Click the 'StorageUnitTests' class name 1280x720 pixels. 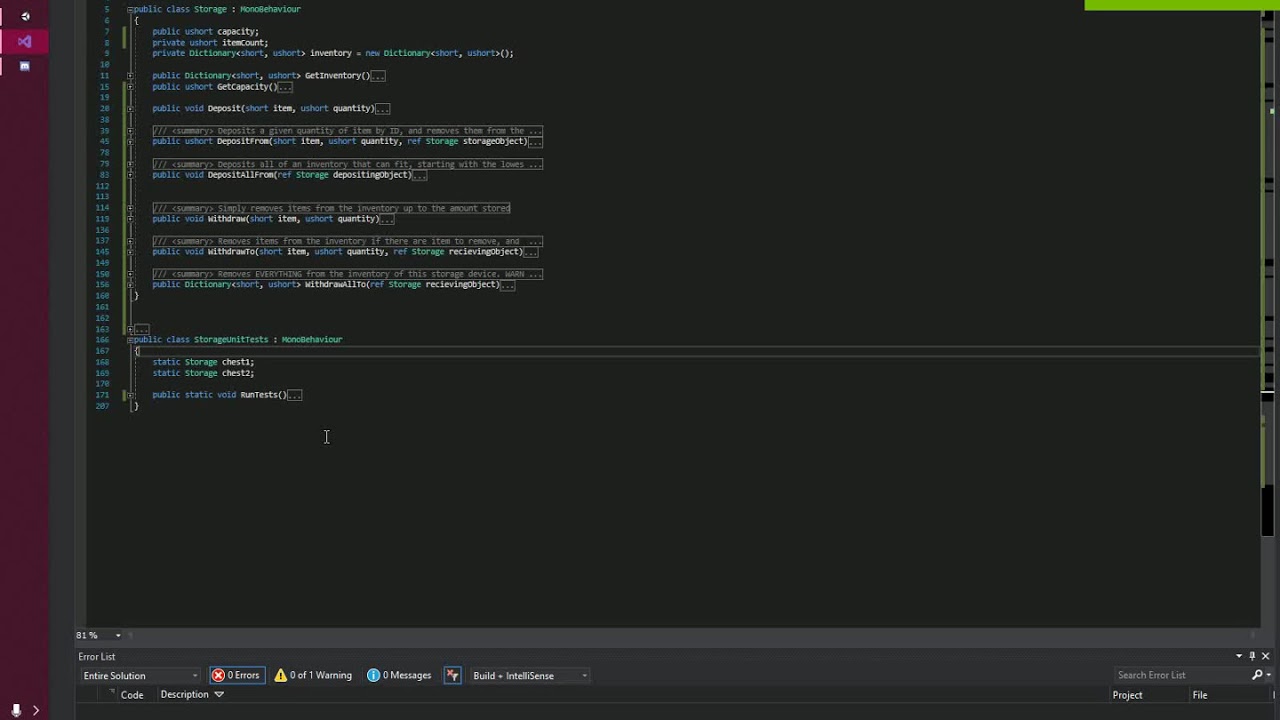[x=231, y=340]
